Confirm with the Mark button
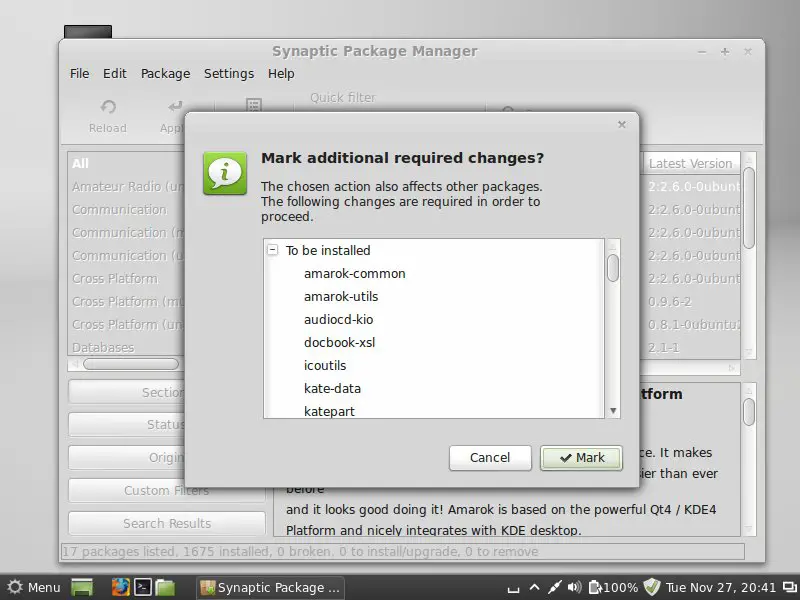The image size is (800, 600). [582, 458]
